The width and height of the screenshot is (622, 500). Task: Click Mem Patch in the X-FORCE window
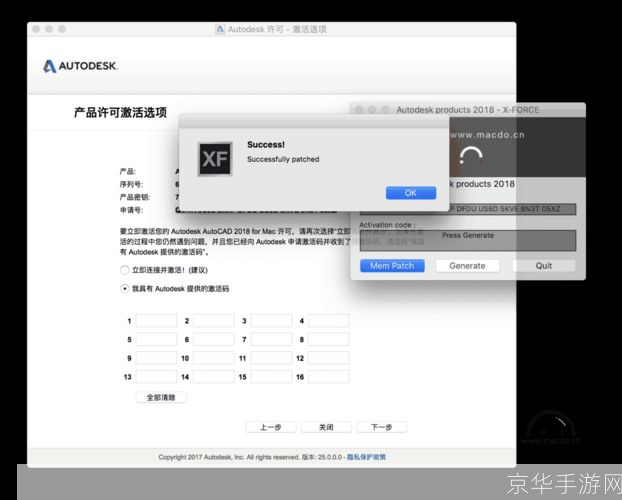[392, 265]
